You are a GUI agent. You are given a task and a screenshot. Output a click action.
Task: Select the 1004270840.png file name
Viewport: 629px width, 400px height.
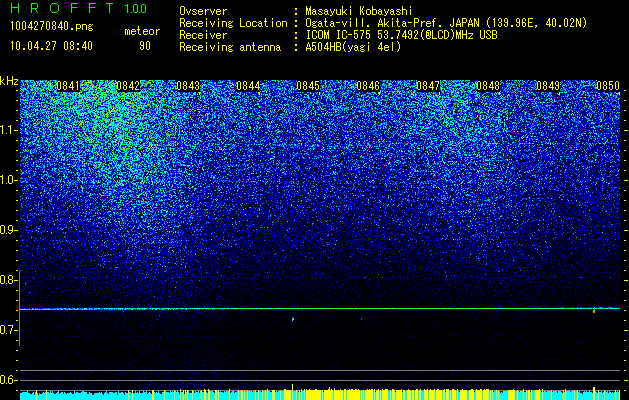coord(52,26)
